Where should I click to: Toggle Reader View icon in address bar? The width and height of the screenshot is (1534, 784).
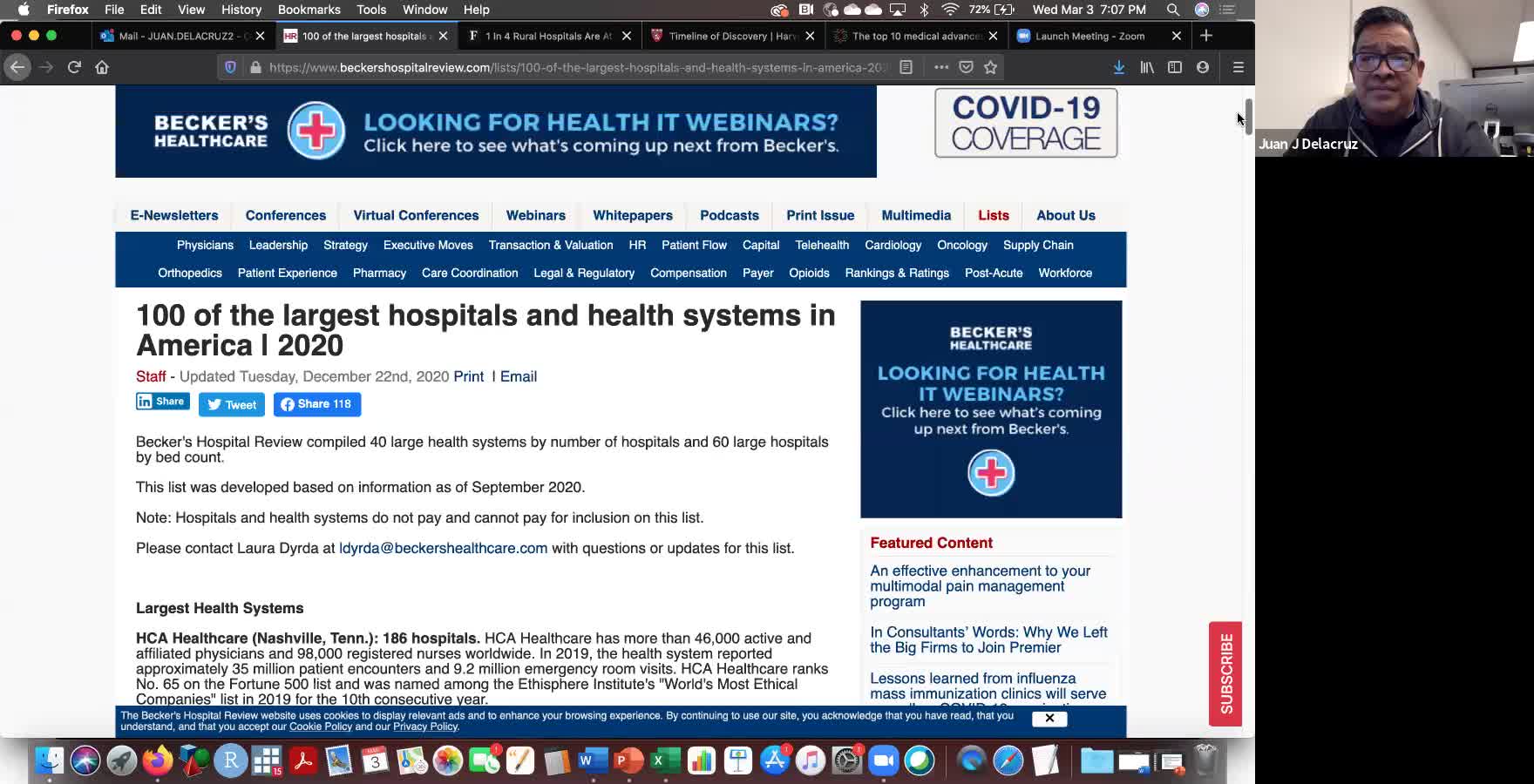906,67
